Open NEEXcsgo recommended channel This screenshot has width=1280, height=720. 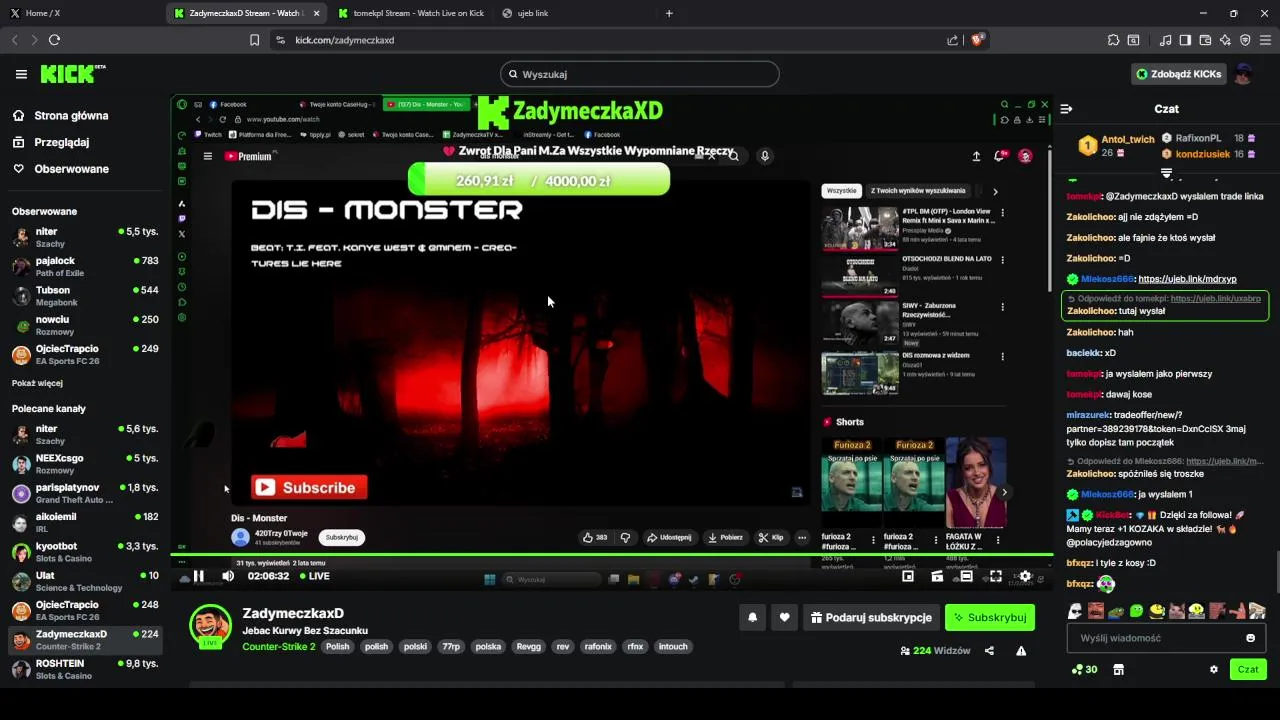(x=85, y=463)
